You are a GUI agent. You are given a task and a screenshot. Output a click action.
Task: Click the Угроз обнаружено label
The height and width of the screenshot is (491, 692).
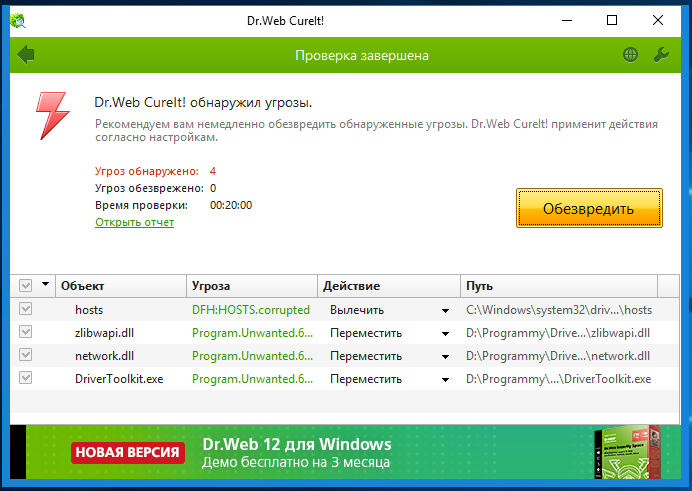147,171
